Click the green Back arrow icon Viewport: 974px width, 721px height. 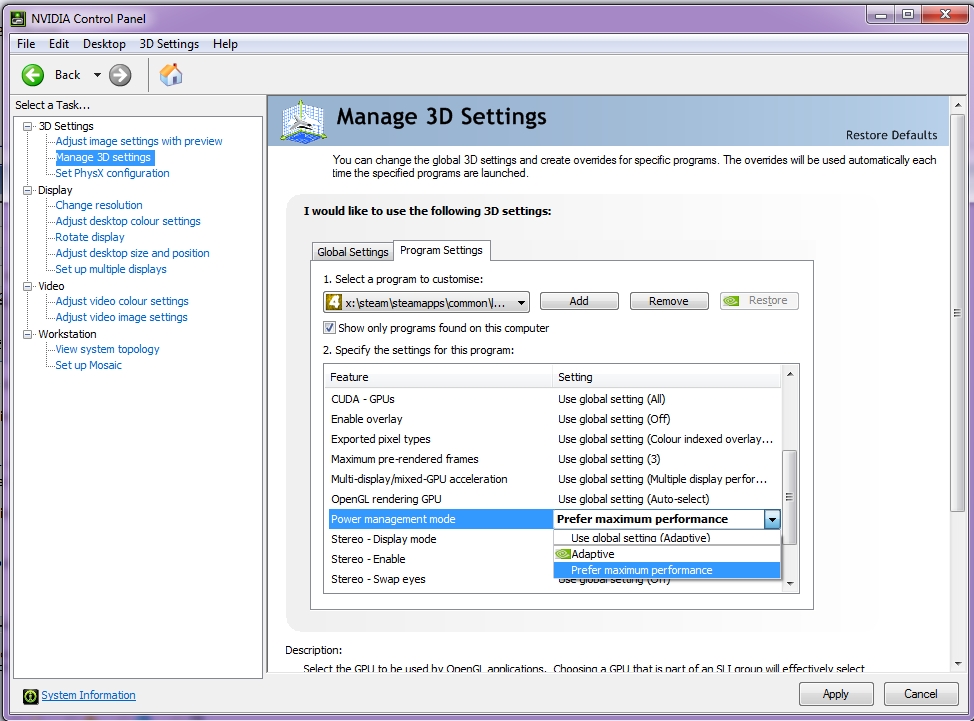33,75
